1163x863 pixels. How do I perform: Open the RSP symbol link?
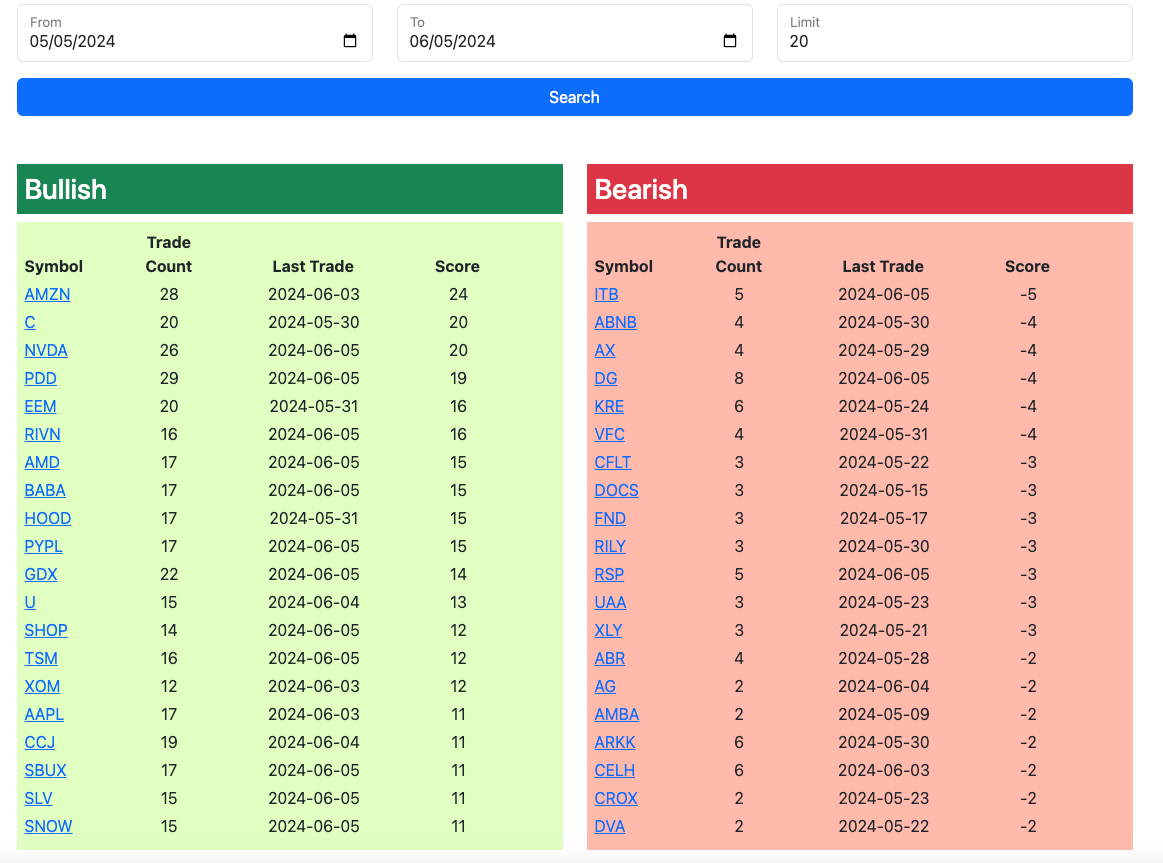[609, 575]
